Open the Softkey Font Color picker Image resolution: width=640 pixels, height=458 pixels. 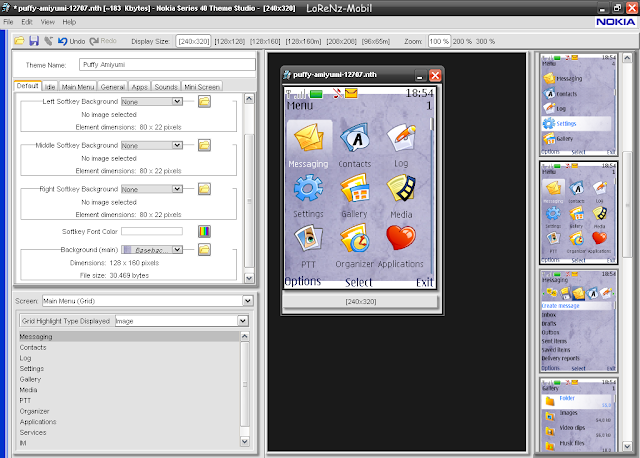click(x=204, y=232)
